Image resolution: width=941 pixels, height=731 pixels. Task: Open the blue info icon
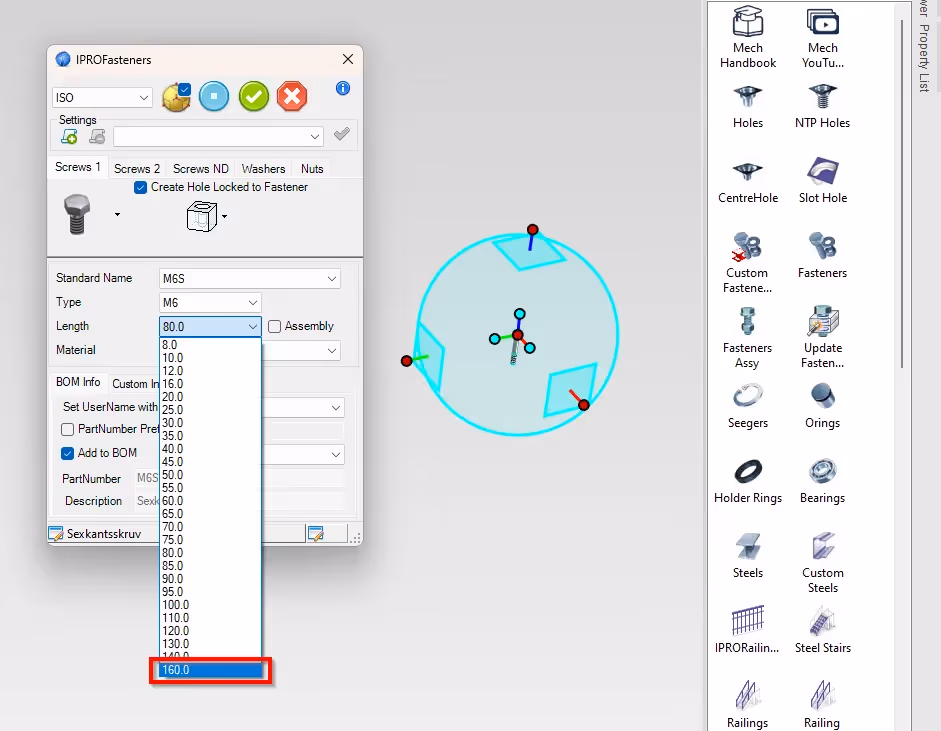point(343,88)
